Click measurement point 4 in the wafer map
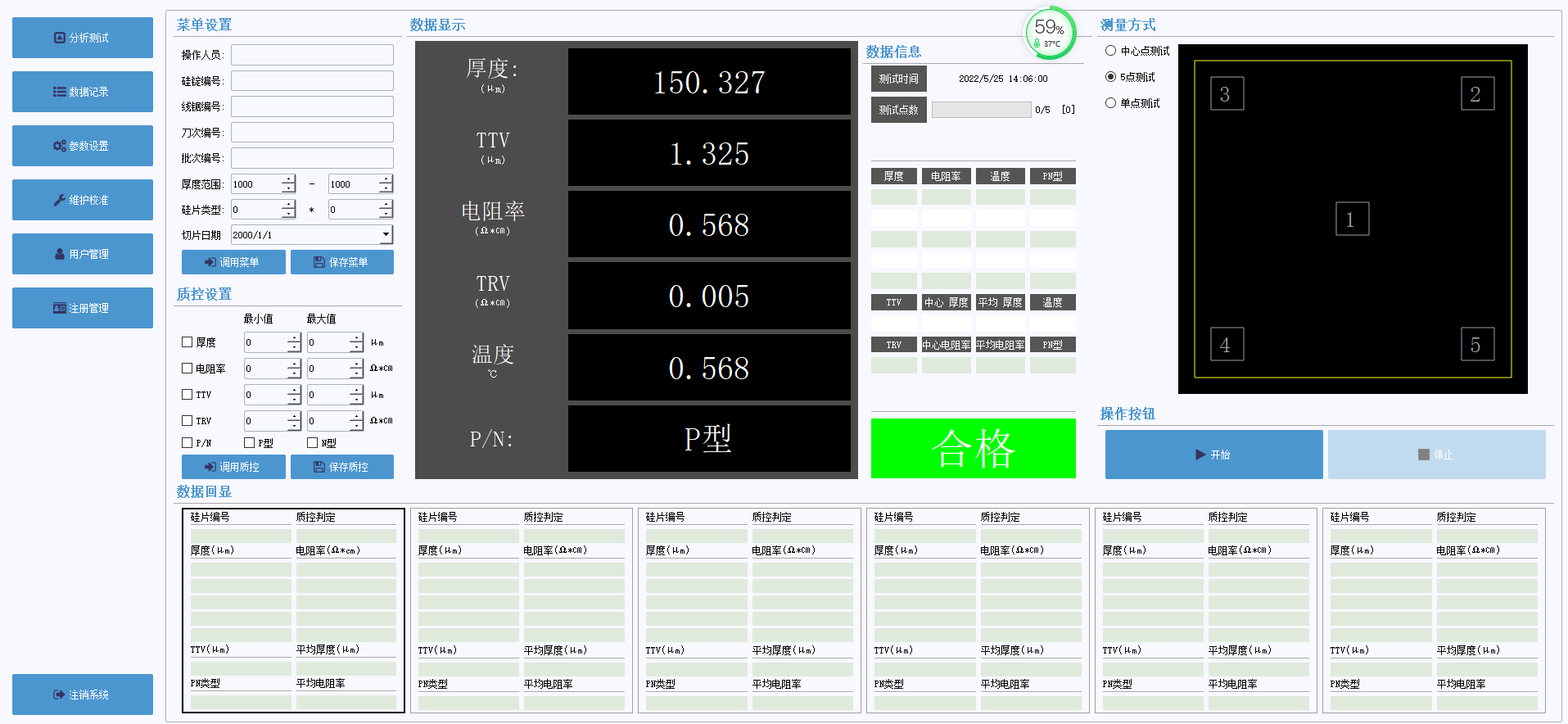1568x724 pixels. [1227, 345]
